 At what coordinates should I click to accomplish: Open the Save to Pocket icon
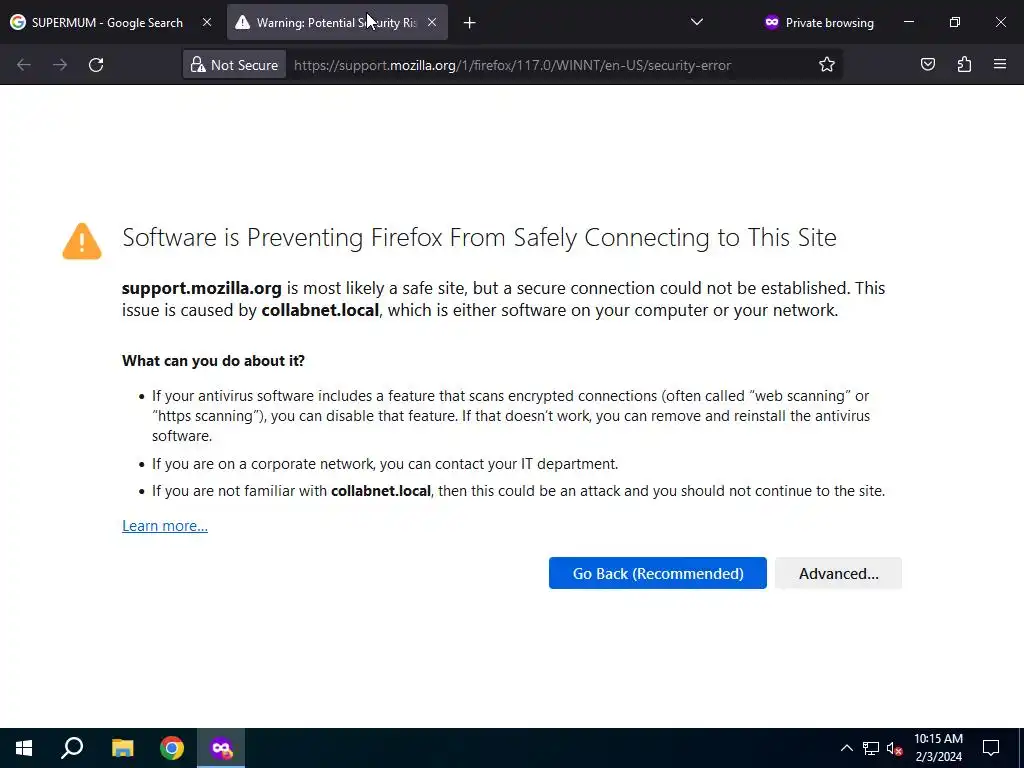point(928,65)
